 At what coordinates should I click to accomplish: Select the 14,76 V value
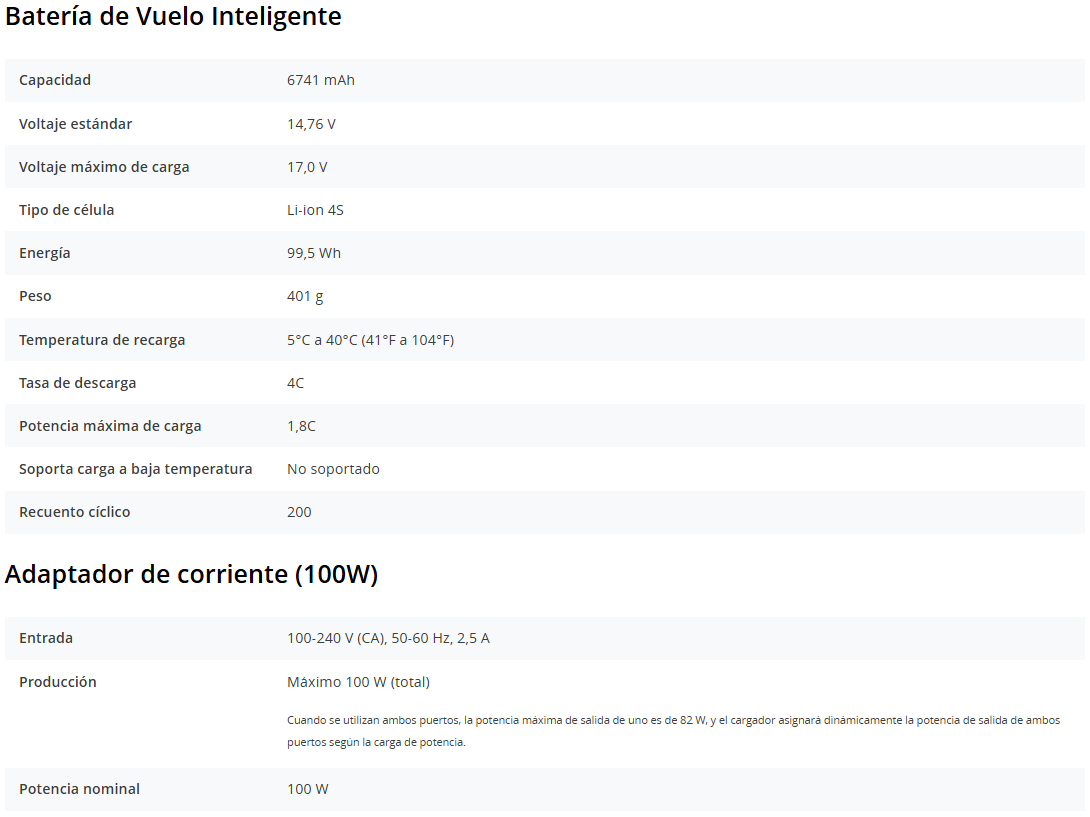(x=311, y=124)
